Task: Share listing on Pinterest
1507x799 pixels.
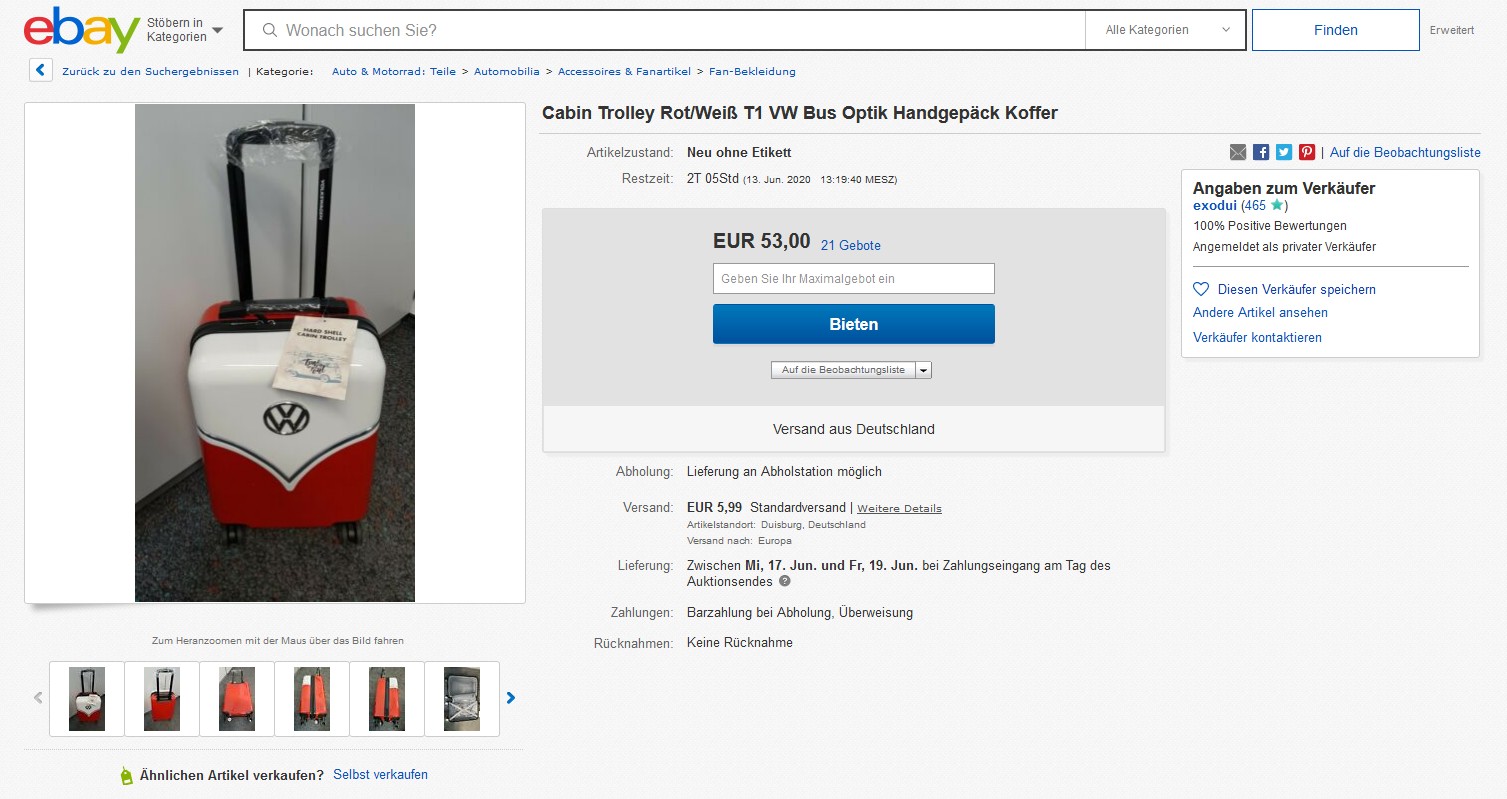Action: 1307,152
